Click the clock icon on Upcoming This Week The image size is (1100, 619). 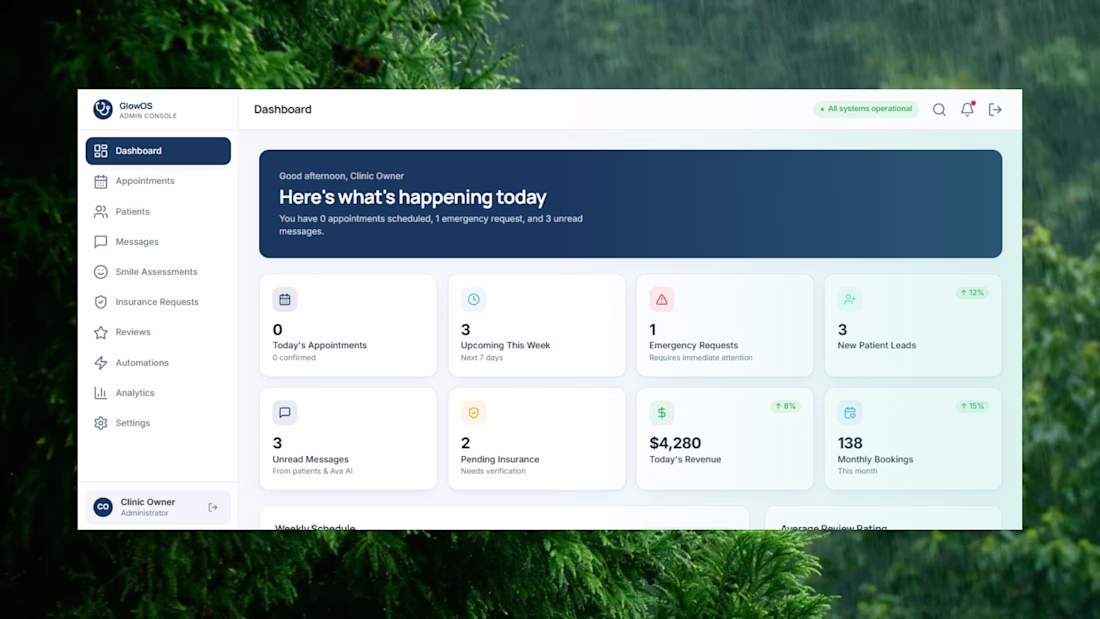474,300
